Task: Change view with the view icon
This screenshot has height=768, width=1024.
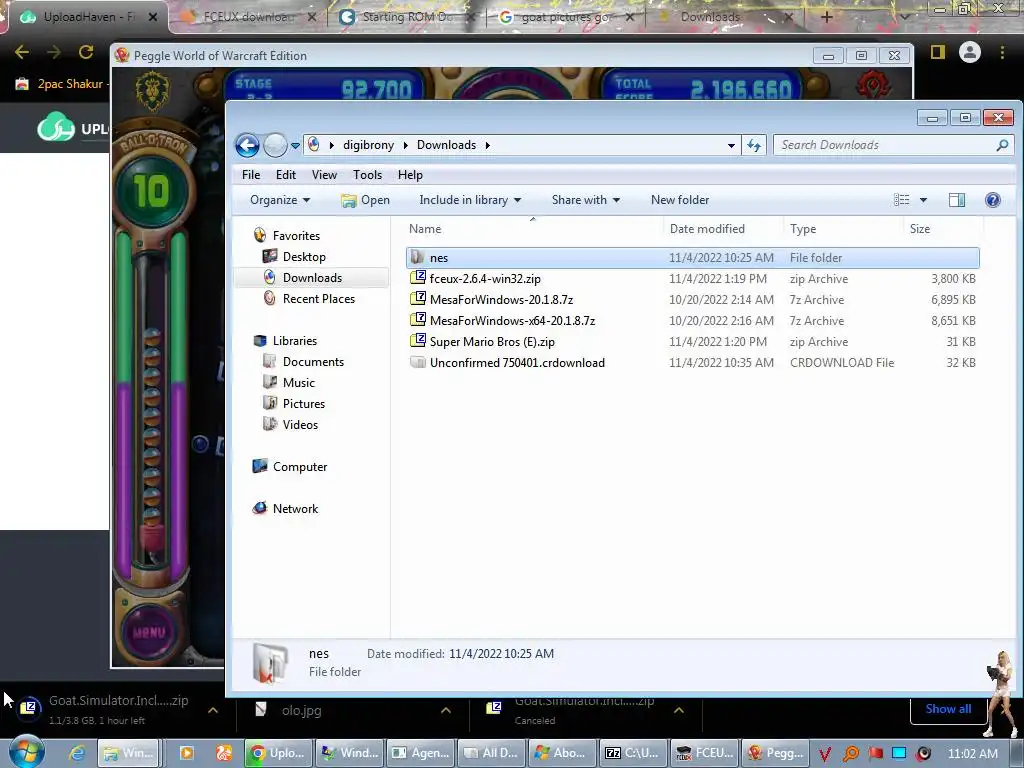Action: (901, 200)
